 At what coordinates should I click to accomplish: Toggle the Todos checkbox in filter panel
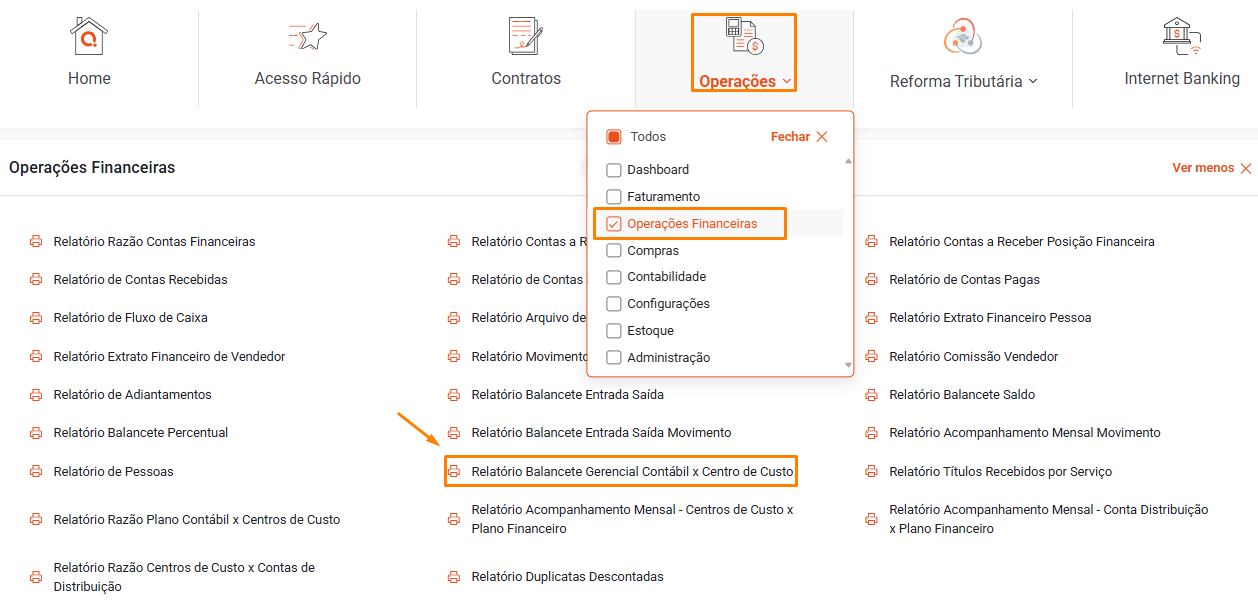[x=614, y=137]
